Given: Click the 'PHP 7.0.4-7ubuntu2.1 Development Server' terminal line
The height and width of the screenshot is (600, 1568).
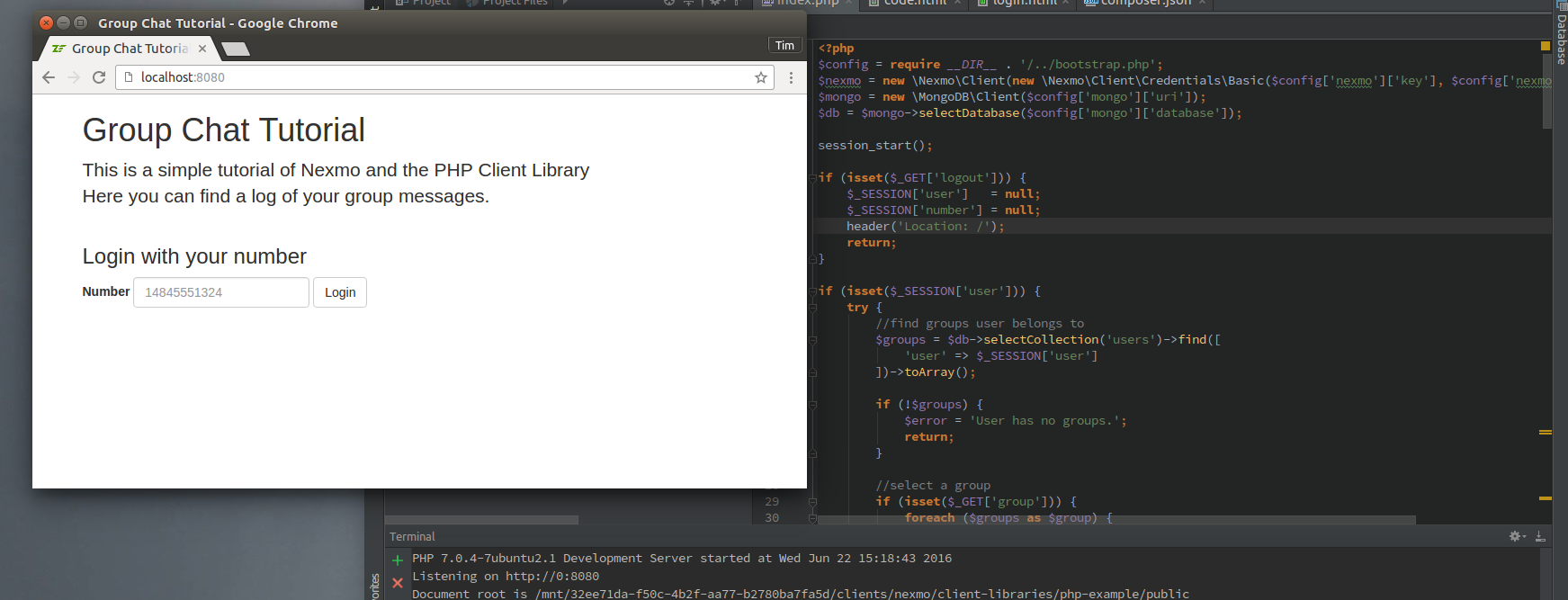Looking at the screenshot, I should tap(682, 559).
